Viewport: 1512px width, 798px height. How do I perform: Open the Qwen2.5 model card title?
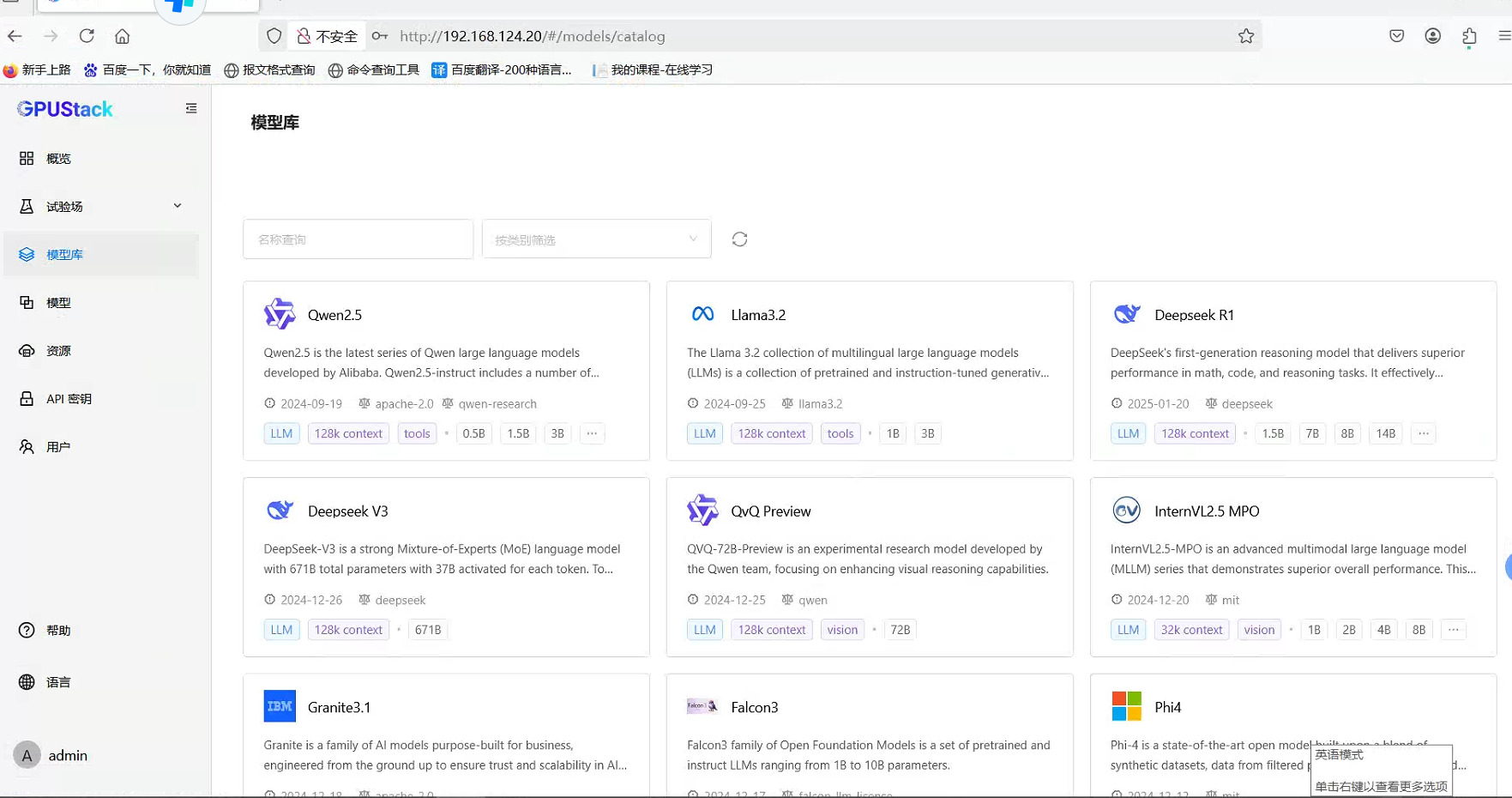[x=334, y=315]
